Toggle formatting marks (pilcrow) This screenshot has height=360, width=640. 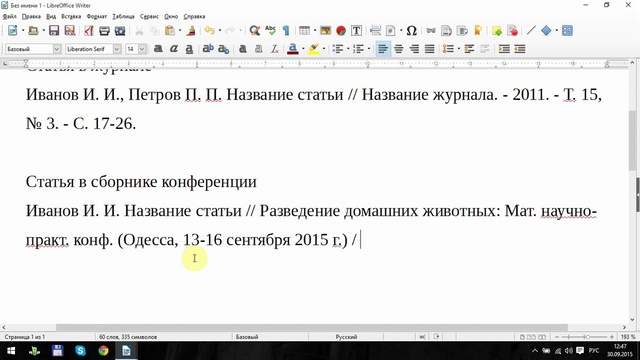[x=286, y=31]
